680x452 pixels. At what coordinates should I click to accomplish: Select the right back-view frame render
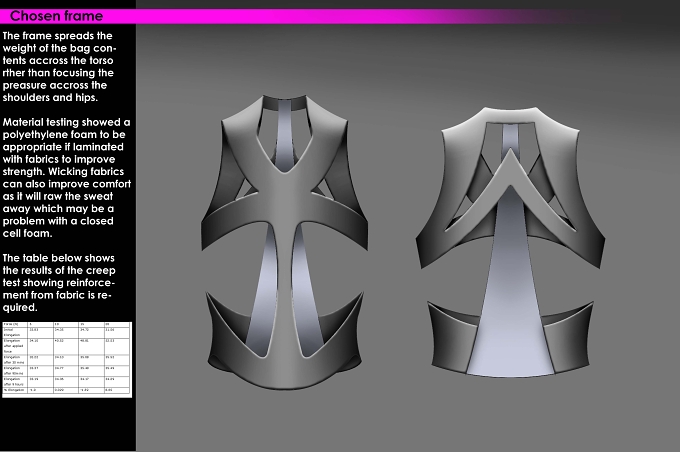point(510,242)
